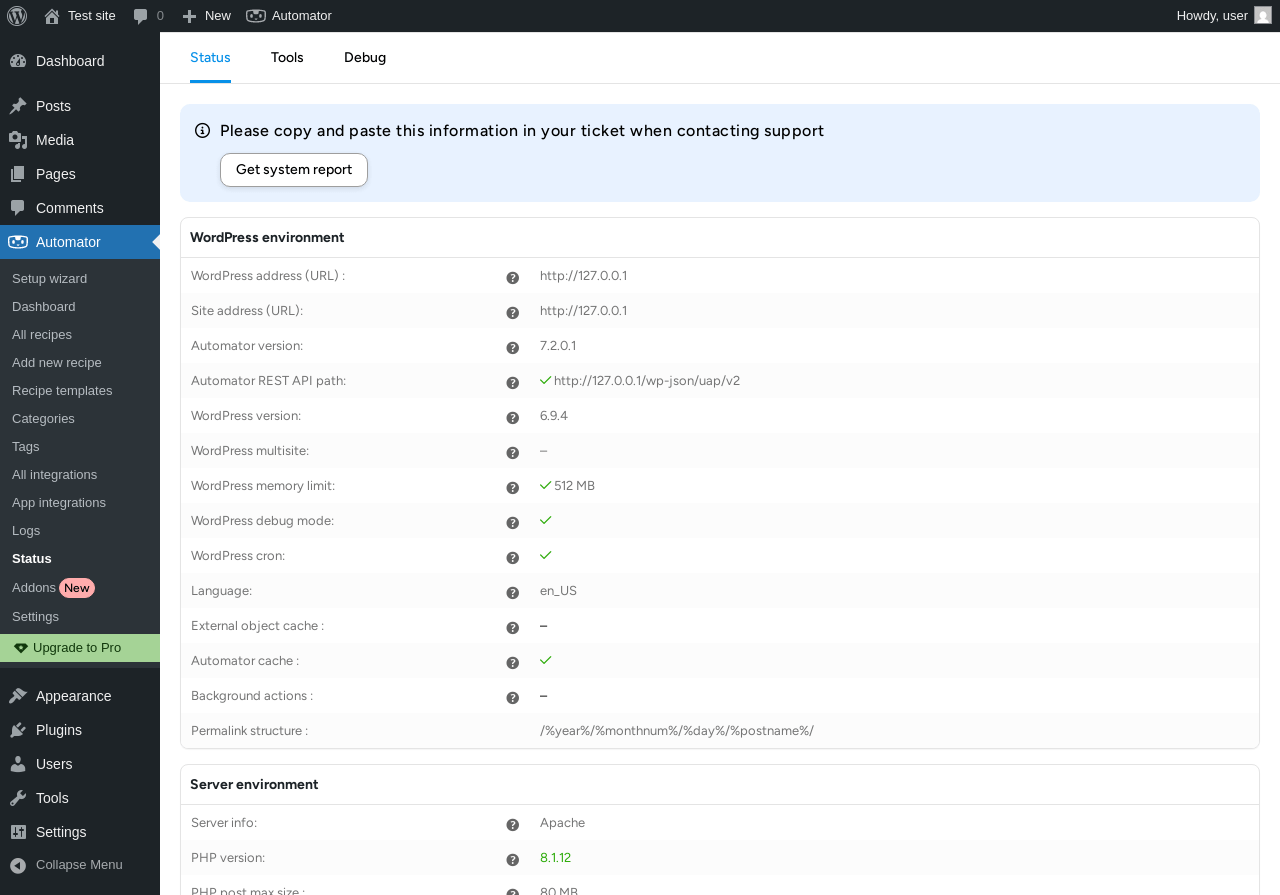1280x895 pixels.
Task: Click help icon for WordPress cron row
Action: click(513, 558)
